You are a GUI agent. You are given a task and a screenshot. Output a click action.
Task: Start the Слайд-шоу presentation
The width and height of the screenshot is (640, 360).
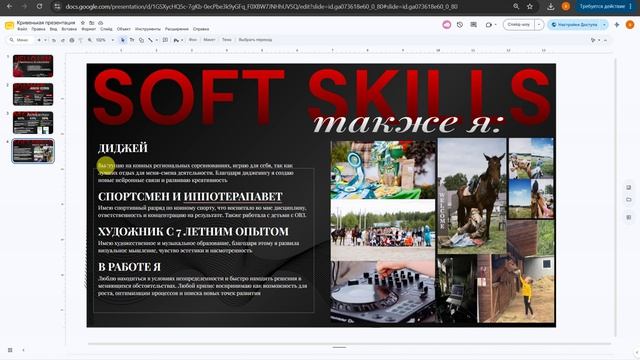518,25
